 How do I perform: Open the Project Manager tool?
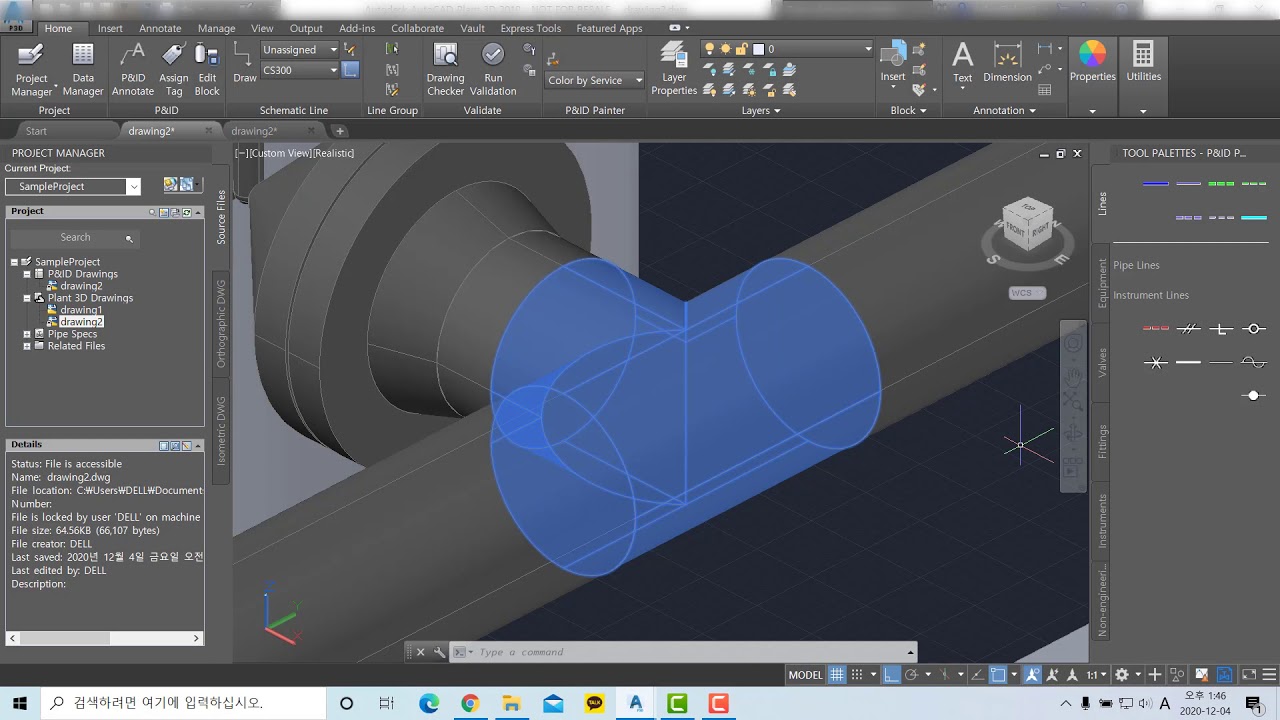(31, 69)
